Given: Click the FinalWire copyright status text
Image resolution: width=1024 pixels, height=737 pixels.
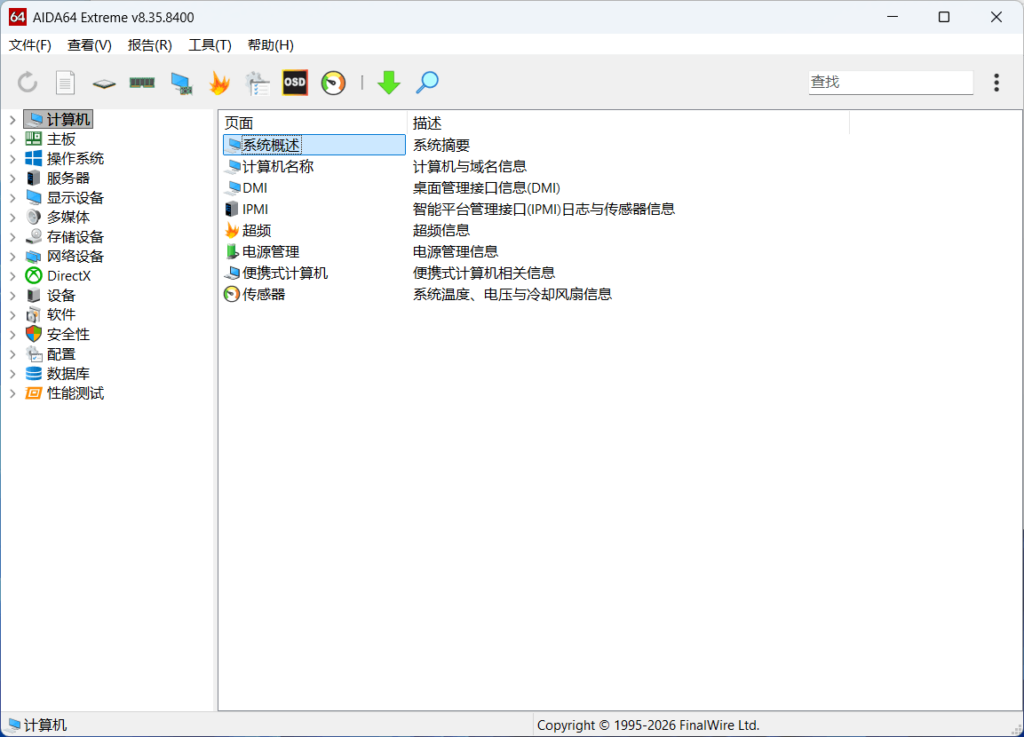Looking at the screenshot, I should click(x=648, y=725).
